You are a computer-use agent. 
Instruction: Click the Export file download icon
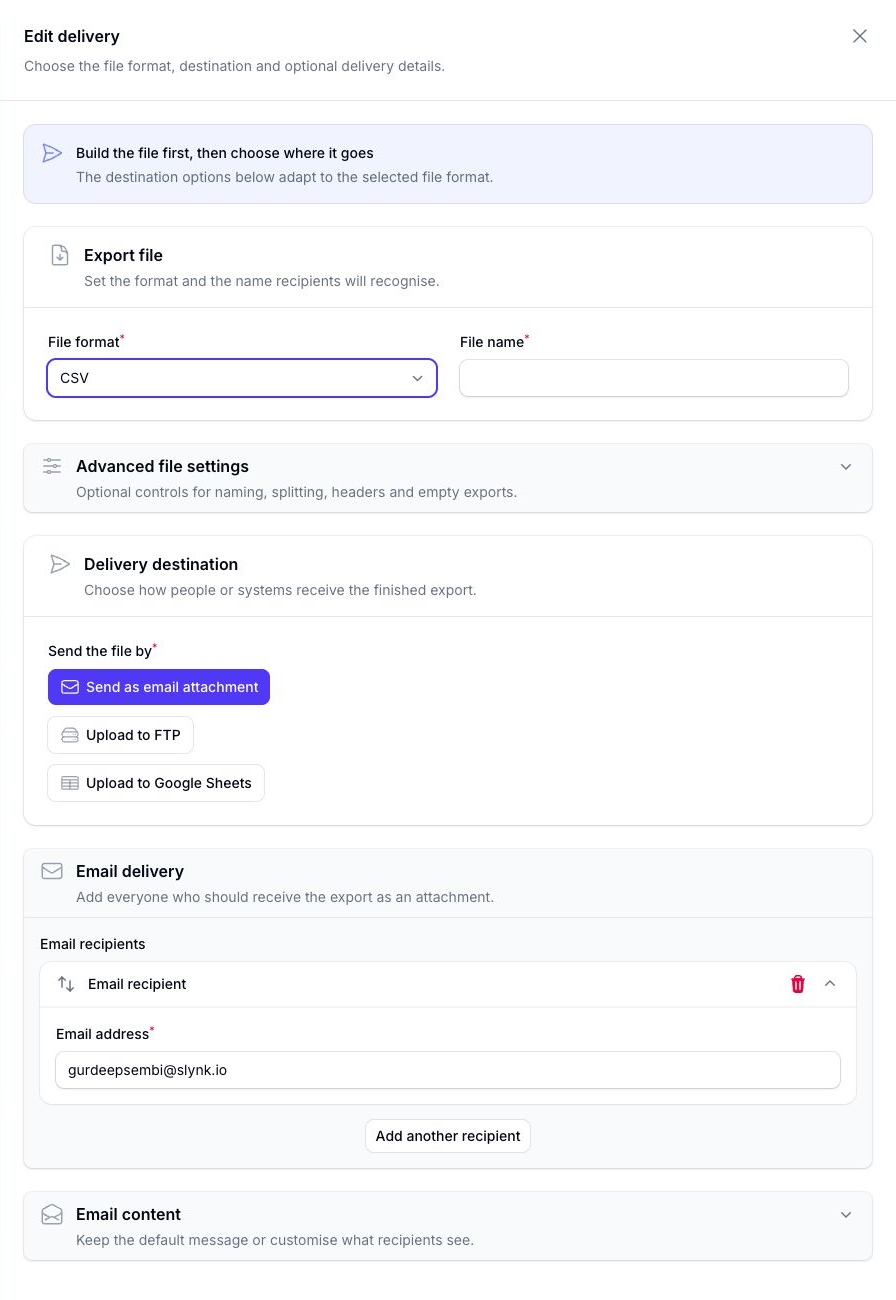pyautogui.click(x=60, y=255)
